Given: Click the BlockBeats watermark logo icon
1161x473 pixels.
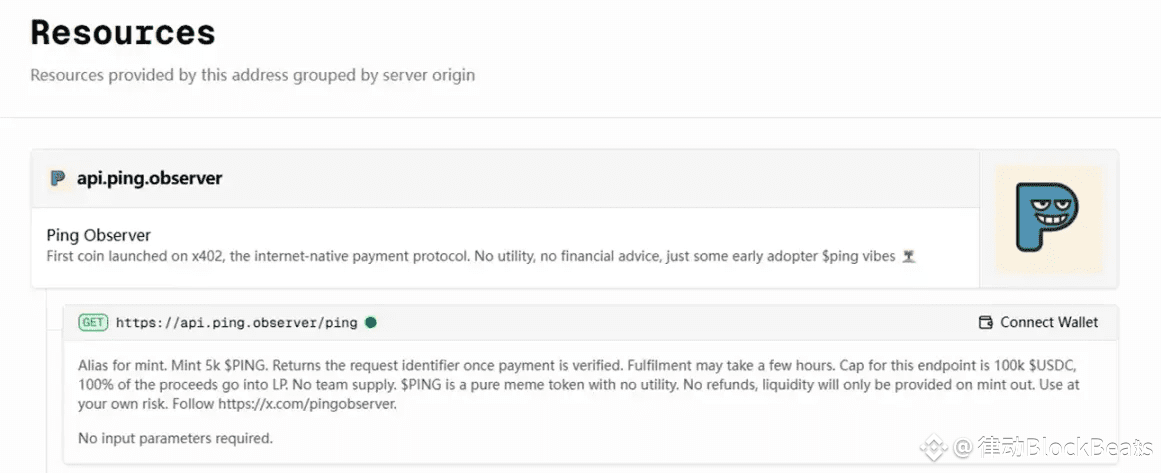Looking at the screenshot, I should (934, 446).
